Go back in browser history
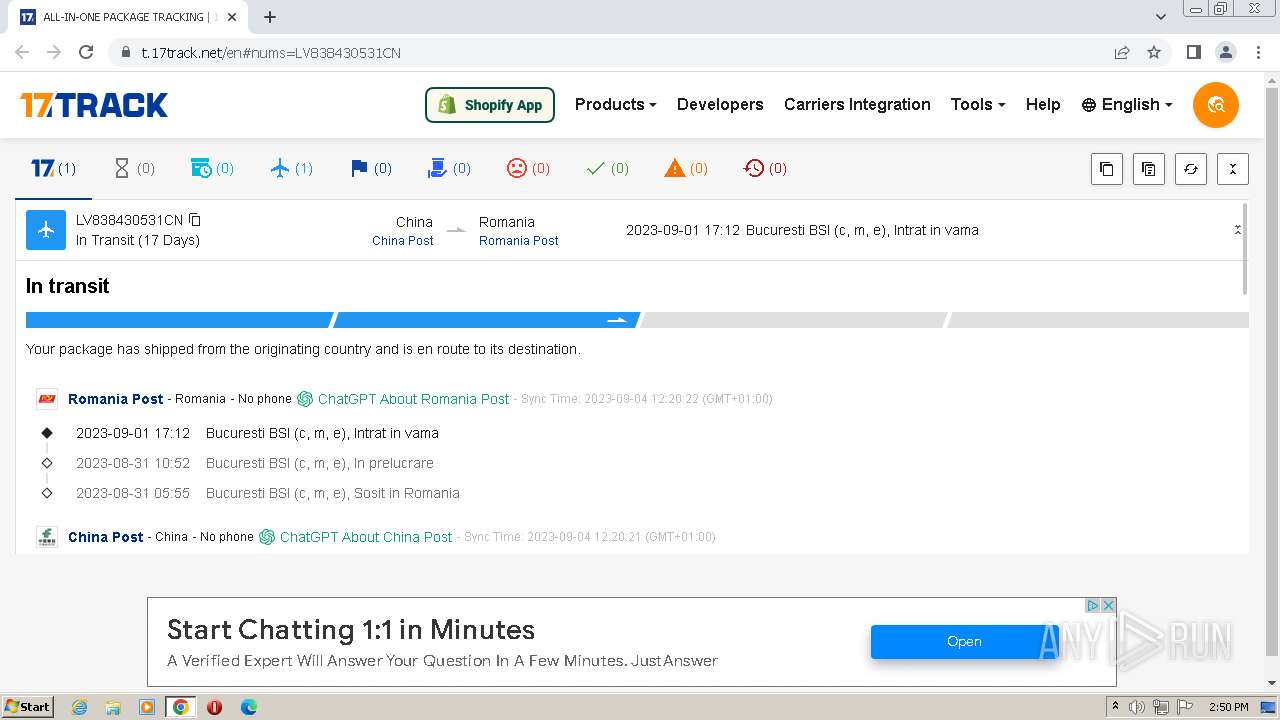This screenshot has width=1280, height=720. [22, 53]
